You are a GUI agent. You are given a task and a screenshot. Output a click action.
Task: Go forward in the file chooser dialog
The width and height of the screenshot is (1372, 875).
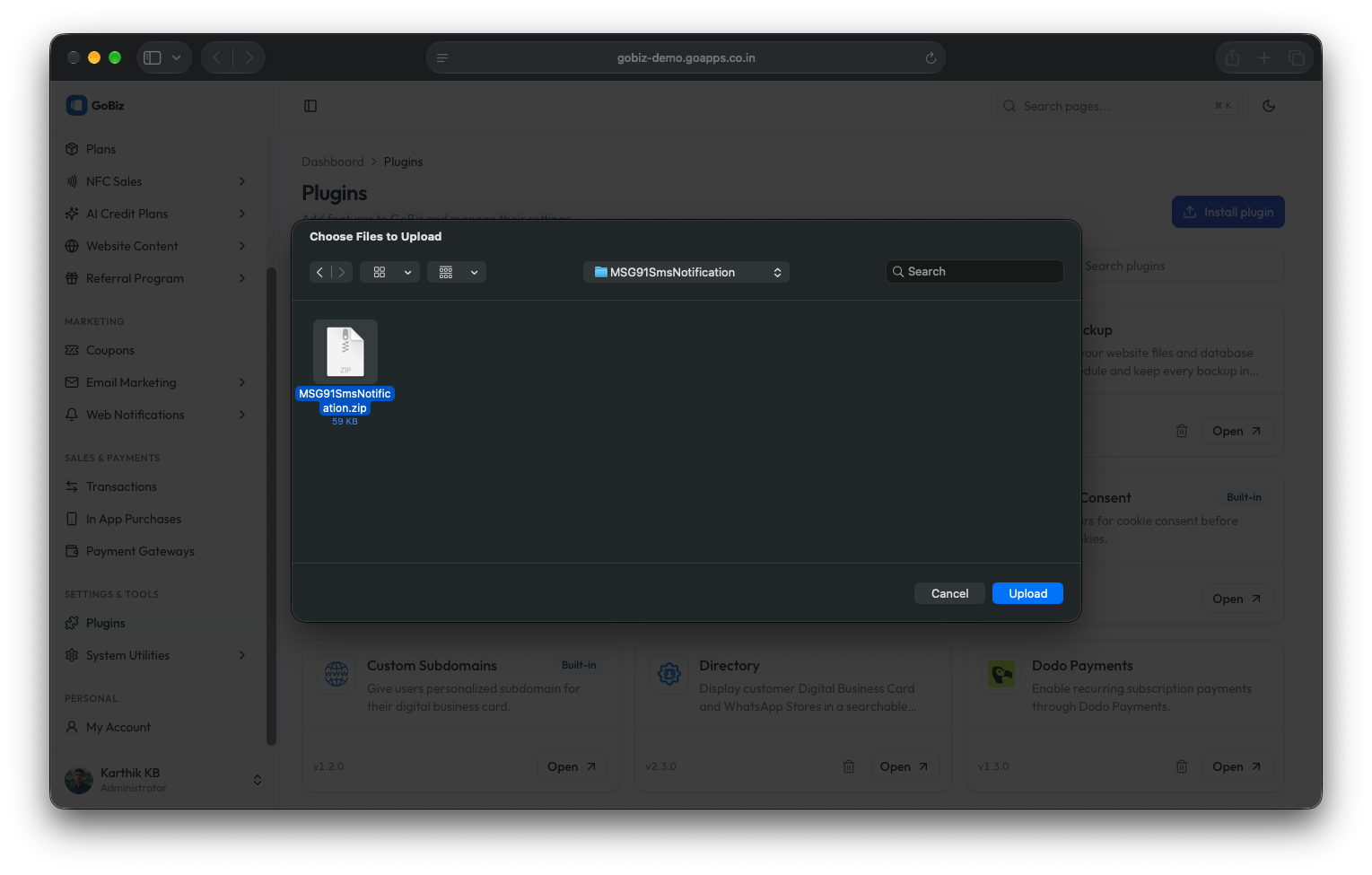click(x=342, y=272)
